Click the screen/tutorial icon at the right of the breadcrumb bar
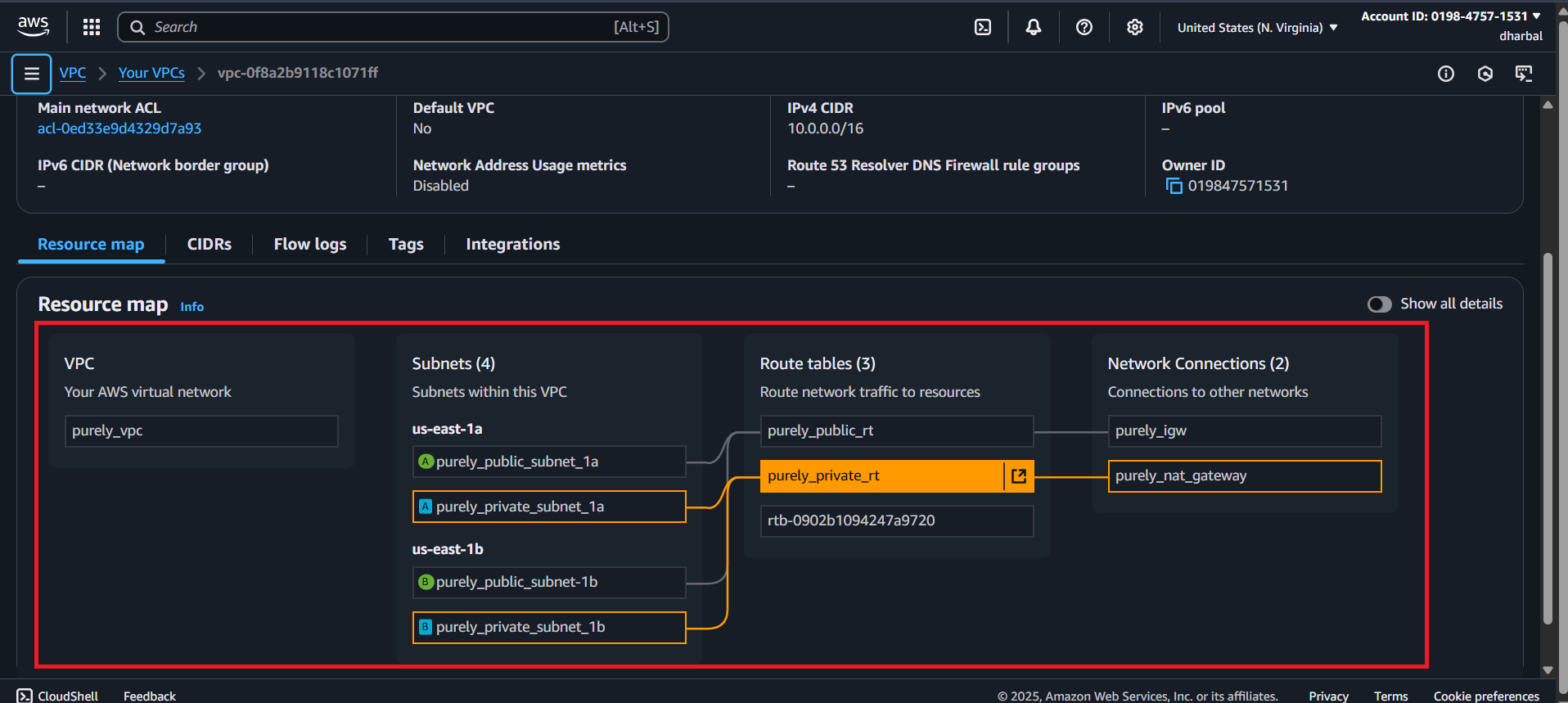Viewport: 1568px width, 703px height. point(1524,74)
